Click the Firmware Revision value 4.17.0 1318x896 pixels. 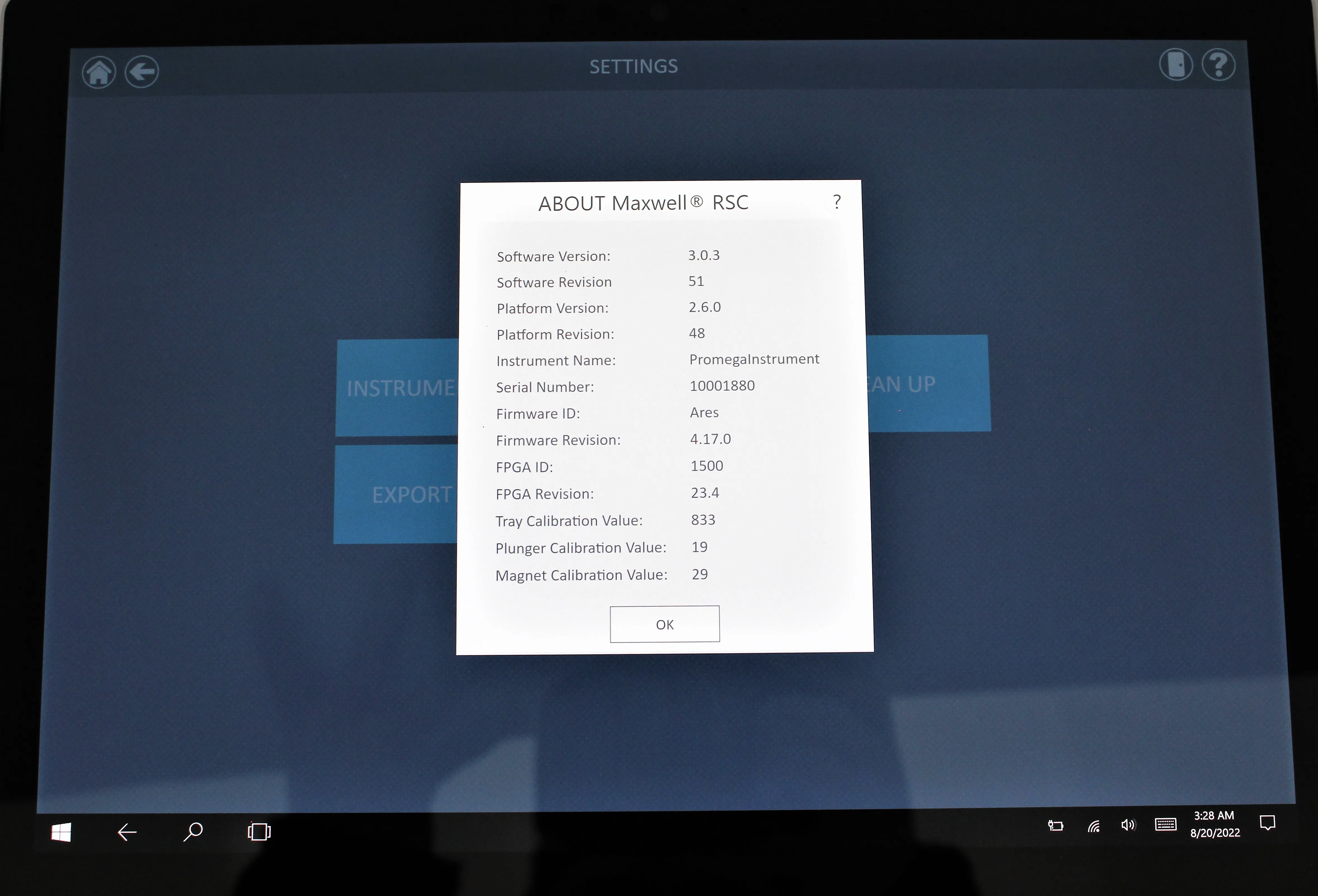click(x=710, y=439)
